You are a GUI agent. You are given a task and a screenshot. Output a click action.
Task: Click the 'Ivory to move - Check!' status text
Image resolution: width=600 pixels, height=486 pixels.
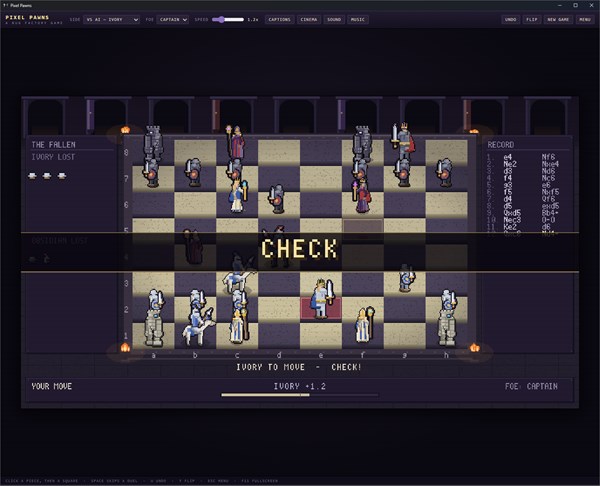click(x=298, y=367)
